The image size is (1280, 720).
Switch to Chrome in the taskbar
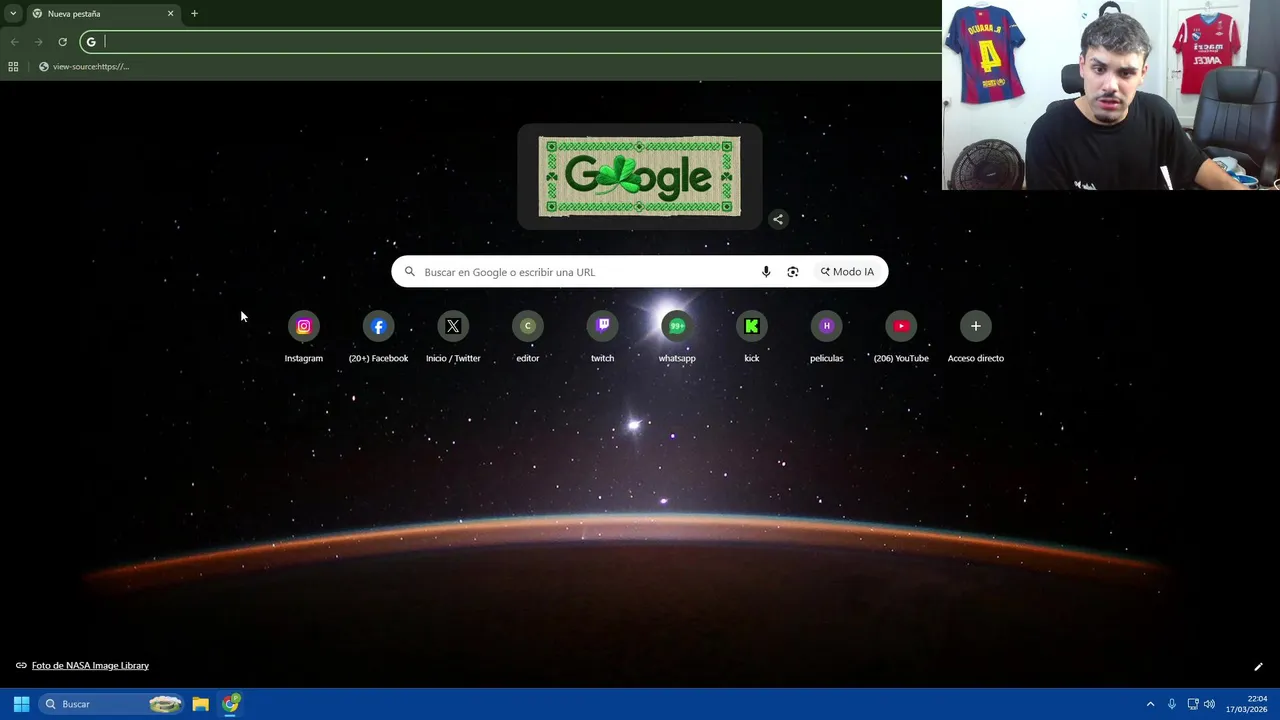[x=231, y=704]
